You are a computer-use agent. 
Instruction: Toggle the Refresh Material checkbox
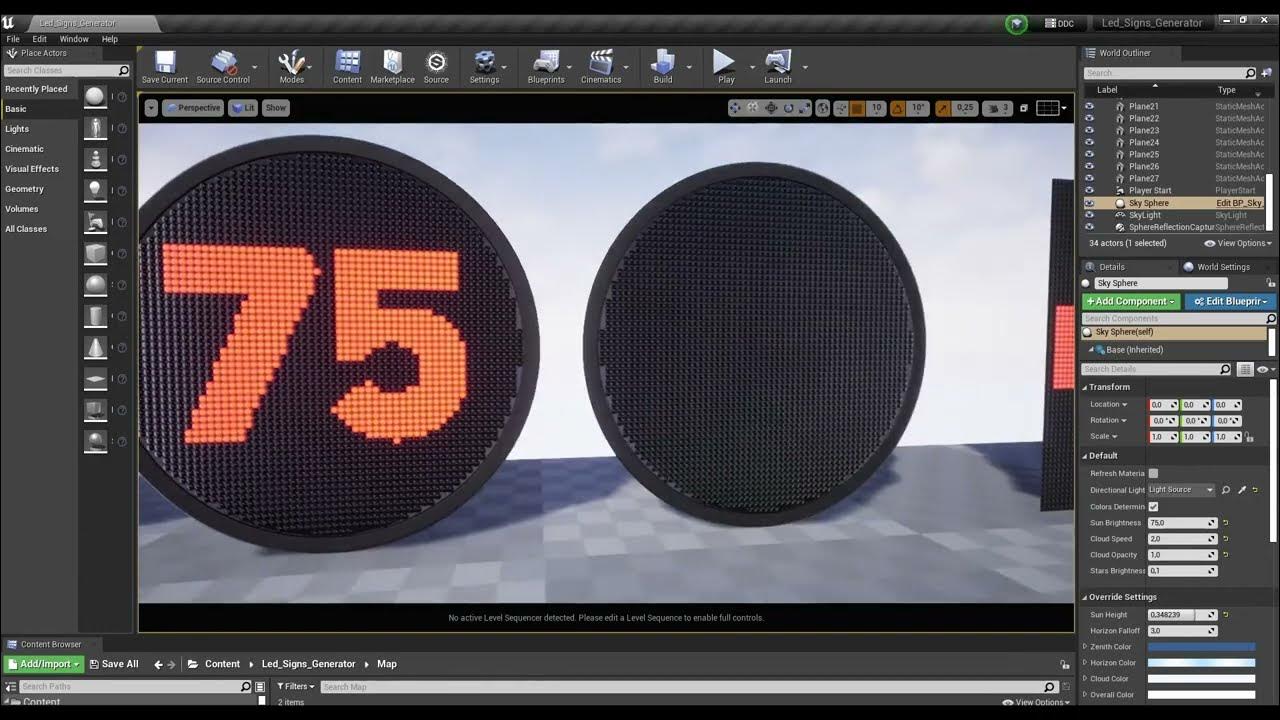[1153, 473]
